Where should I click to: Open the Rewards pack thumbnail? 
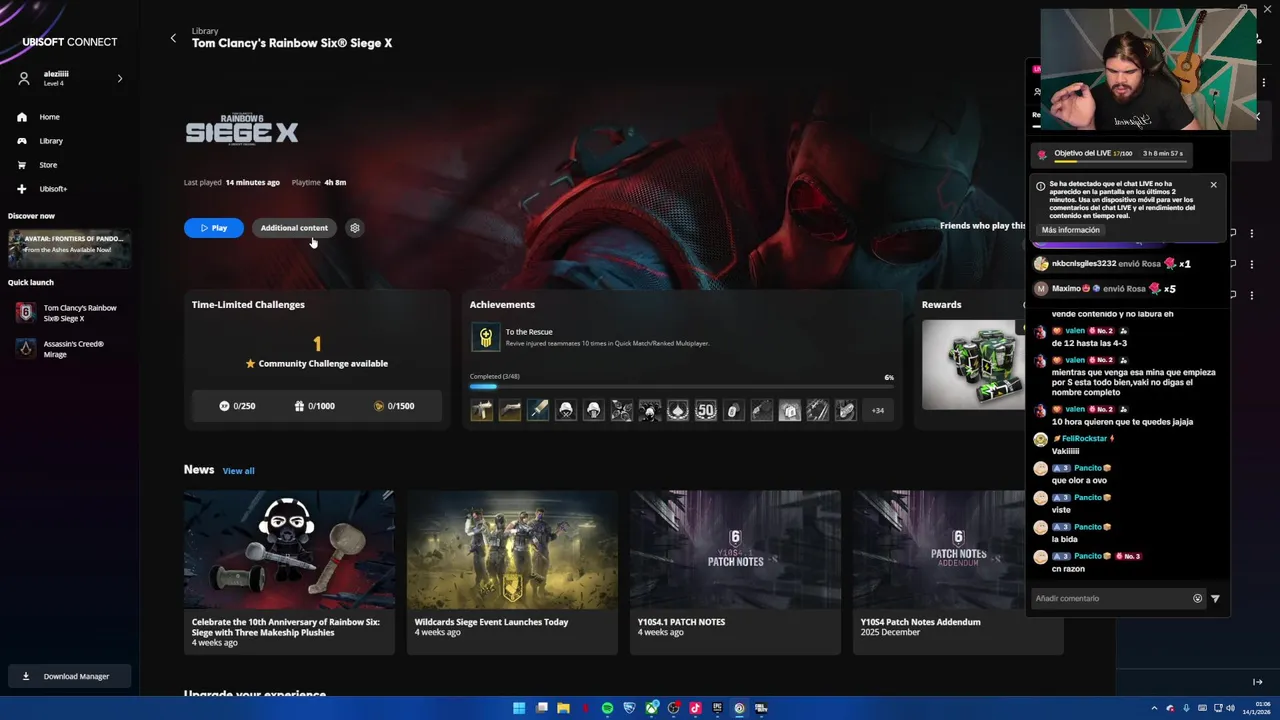(973, 365)
